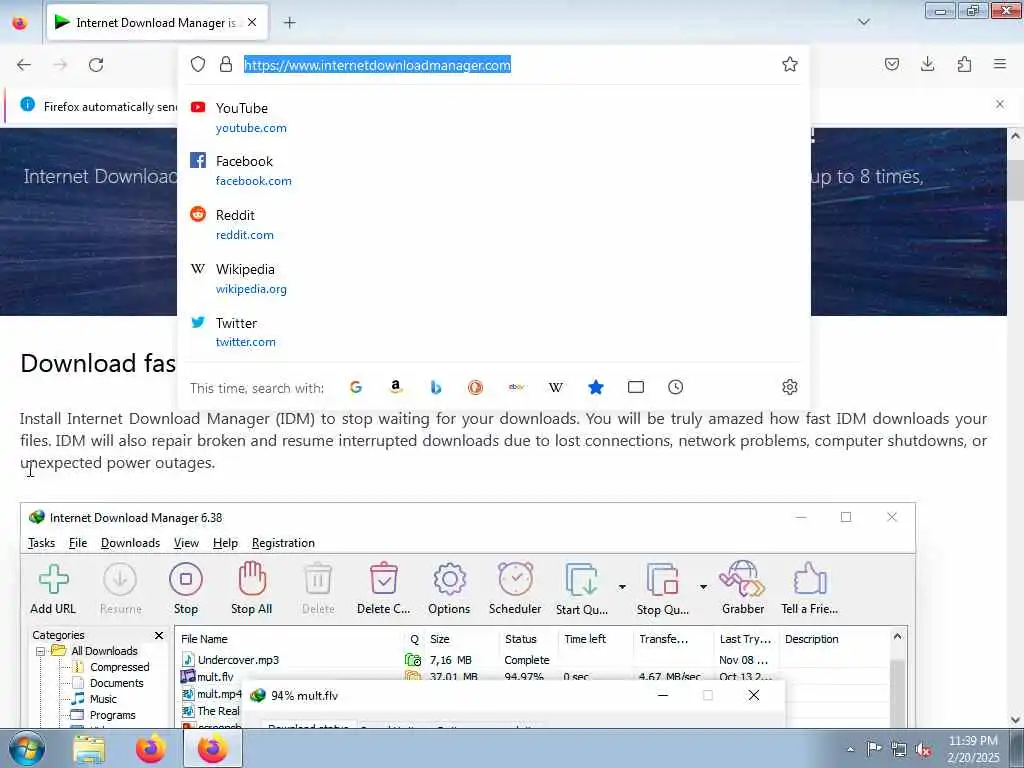Image resolution: width=1024 pixels, height=768 pixels.
Task: Bookmark this page with the star icon
Action: click(790, 64)
